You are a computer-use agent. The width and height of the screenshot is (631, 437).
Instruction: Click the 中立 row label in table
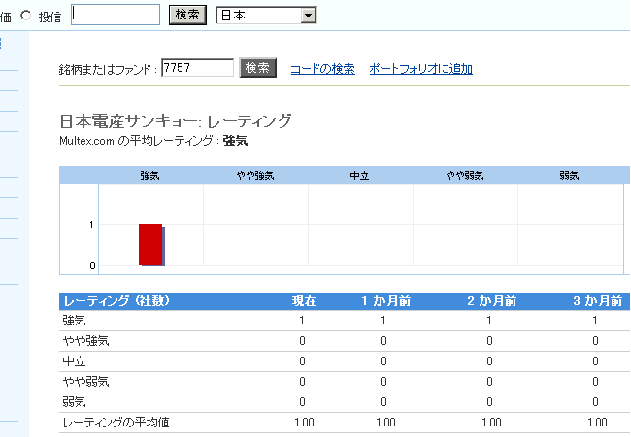[74, 361]
